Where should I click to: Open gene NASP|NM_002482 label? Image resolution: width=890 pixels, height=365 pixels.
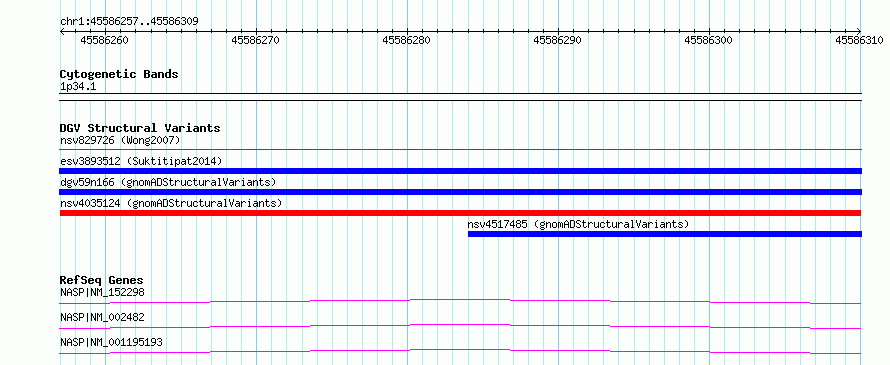tap(102, 317)
